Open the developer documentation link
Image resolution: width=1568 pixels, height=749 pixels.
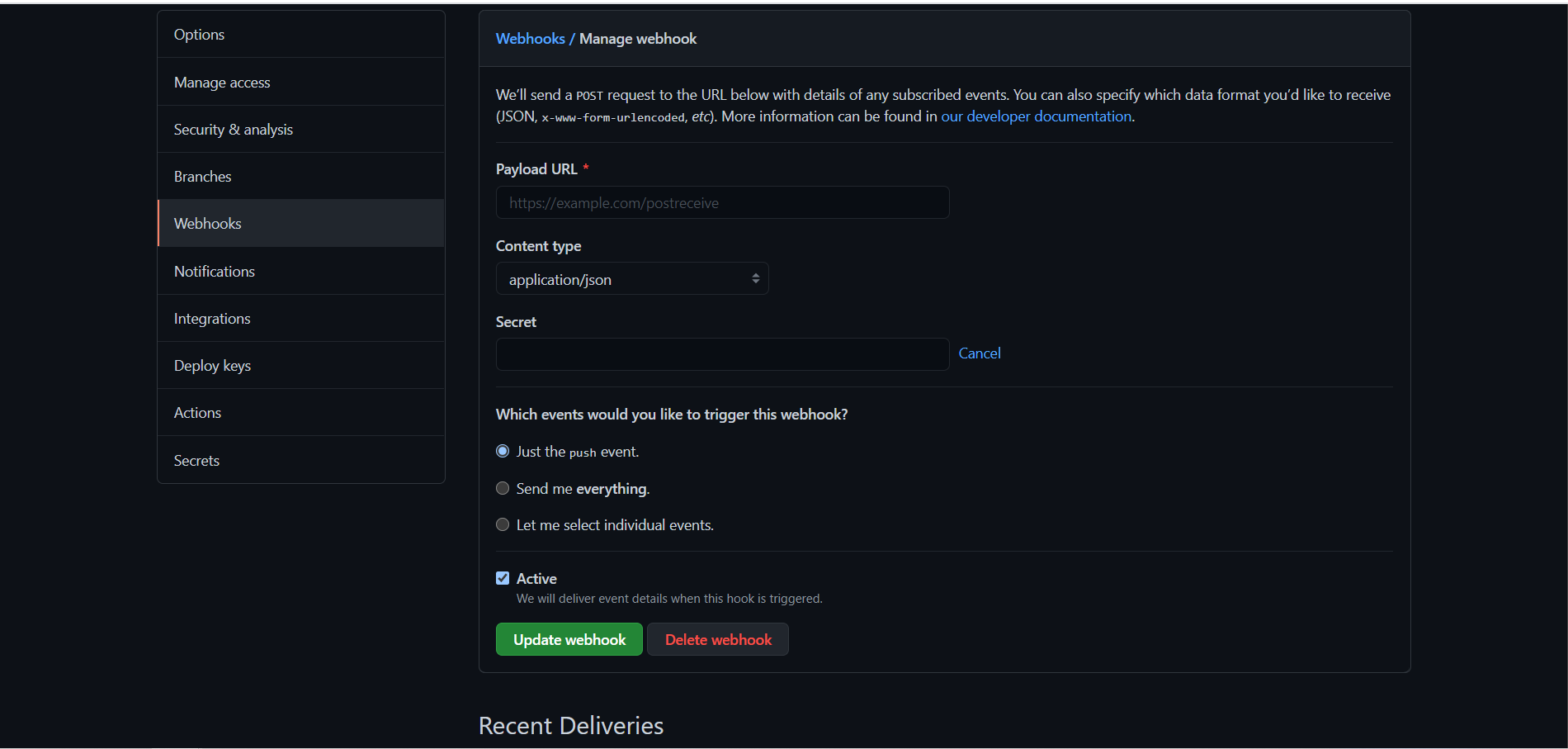click(x=1036, y=116)
